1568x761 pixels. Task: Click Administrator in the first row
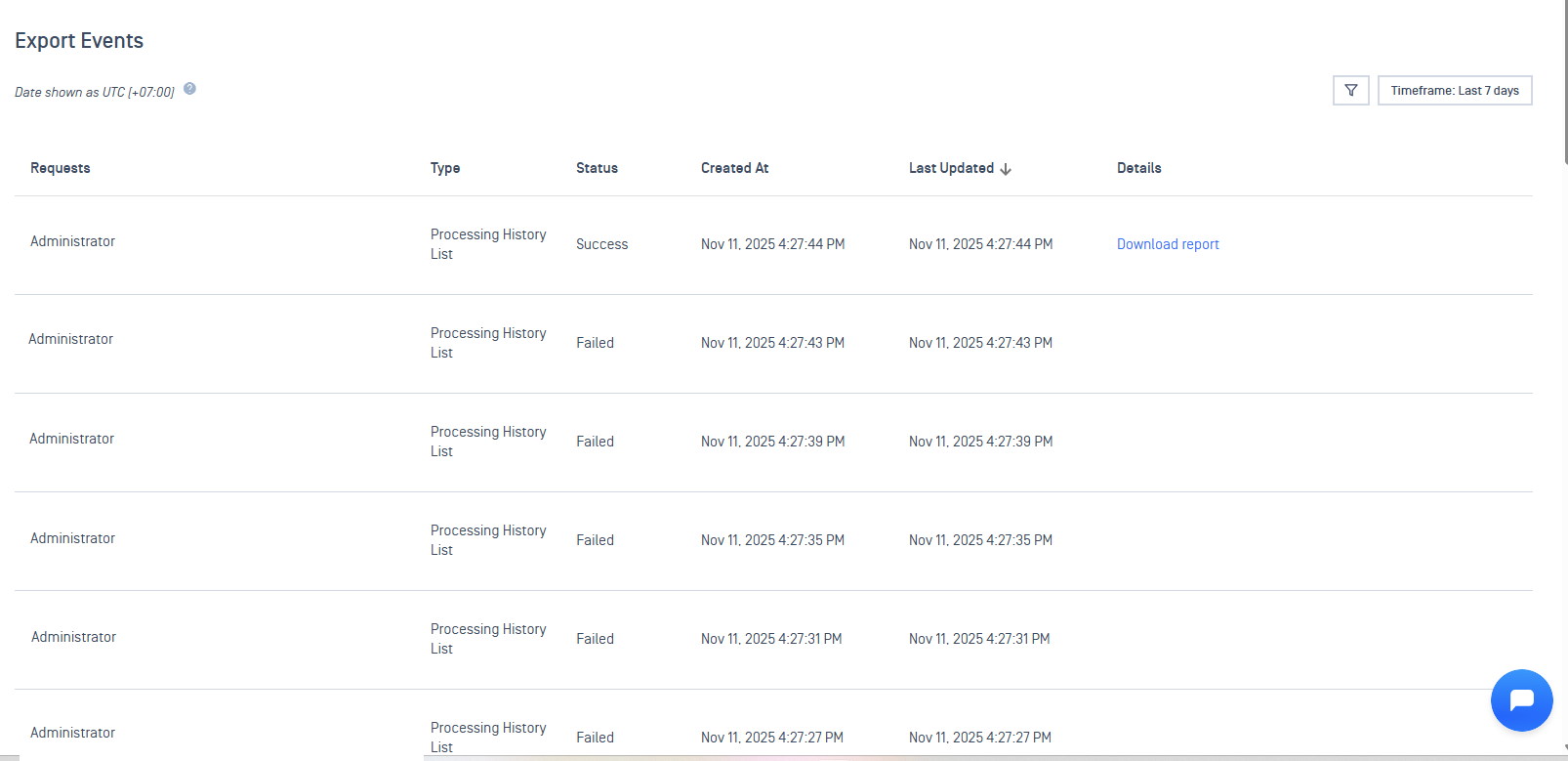[x=73, y=241]
